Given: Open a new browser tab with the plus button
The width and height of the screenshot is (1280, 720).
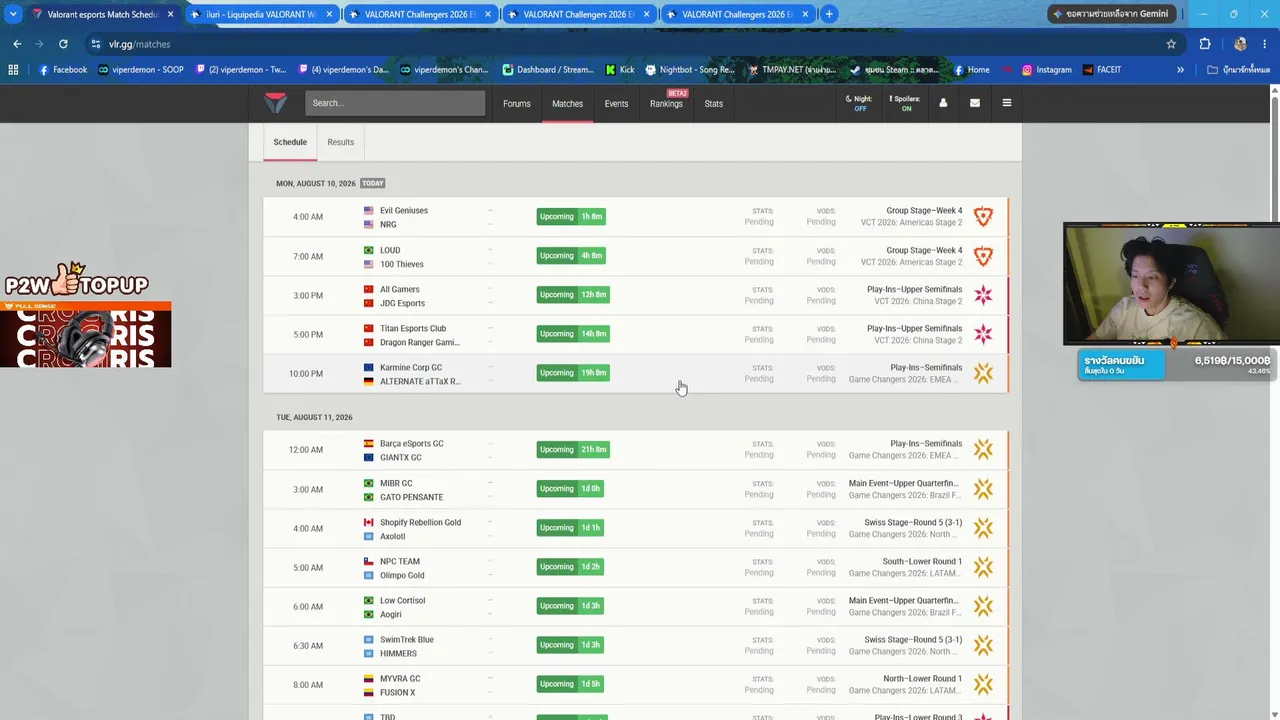Looking at the screenshot, I should tap(829, 14).
